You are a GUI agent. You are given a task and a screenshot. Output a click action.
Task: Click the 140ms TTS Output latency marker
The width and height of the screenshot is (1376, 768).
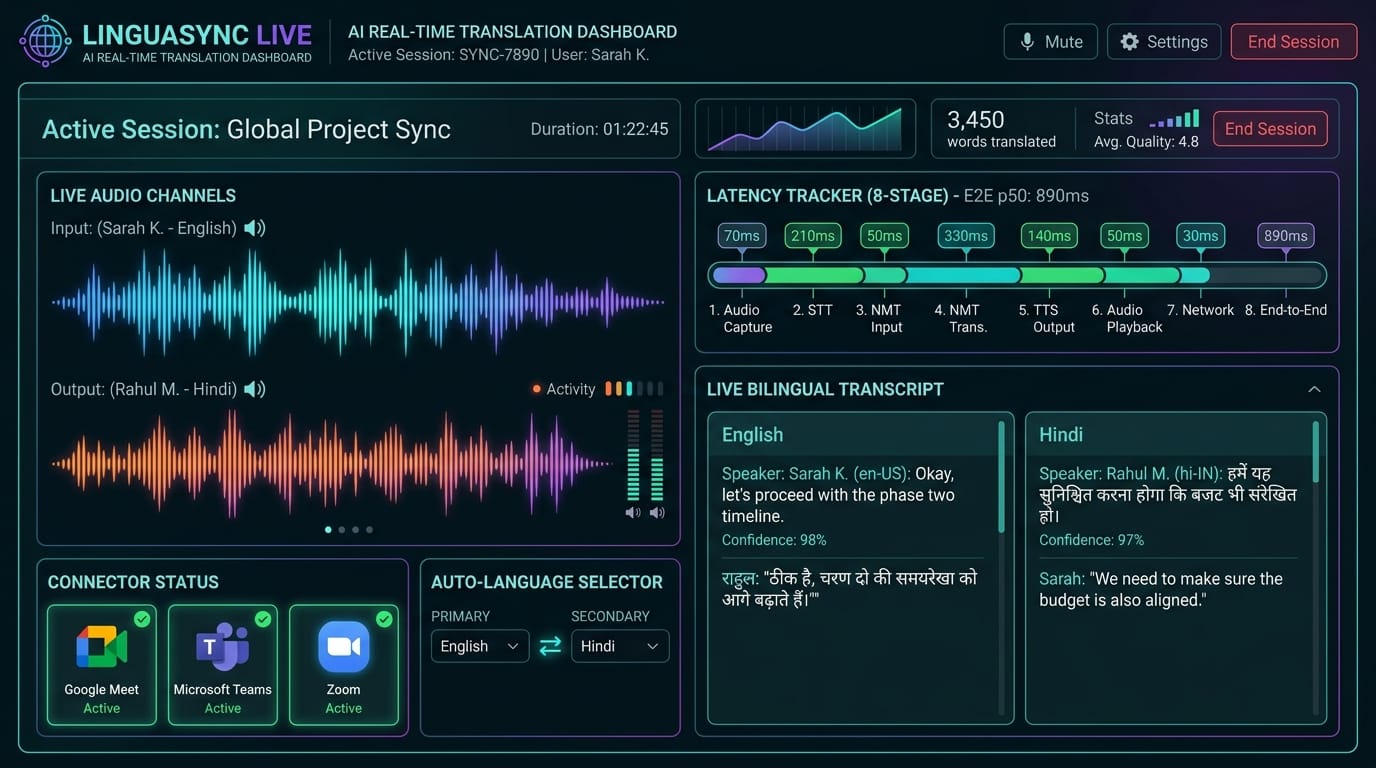pyautogui.click(x=1049, y=236)
